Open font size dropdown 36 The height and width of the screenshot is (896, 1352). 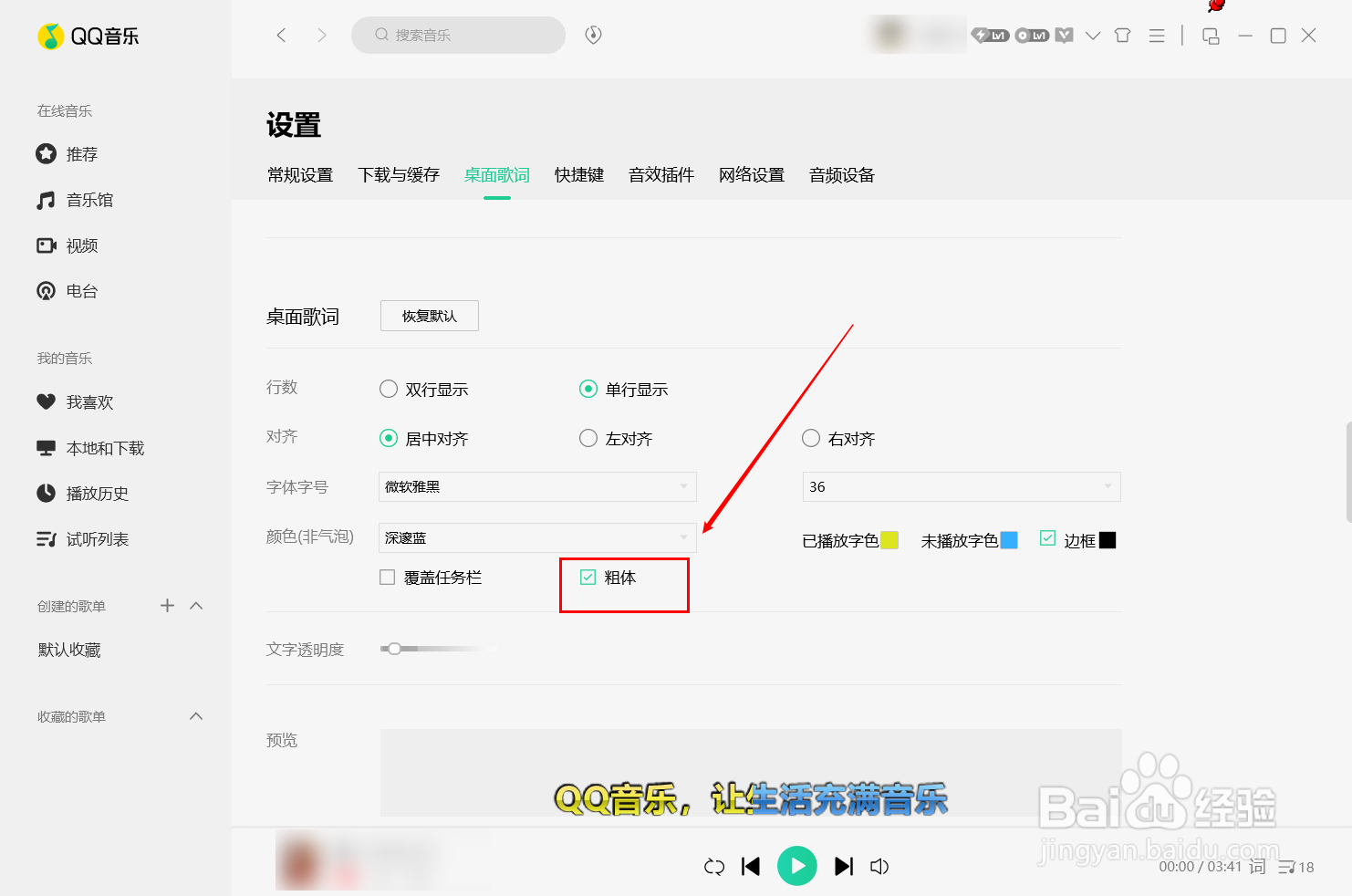(962, 486)
